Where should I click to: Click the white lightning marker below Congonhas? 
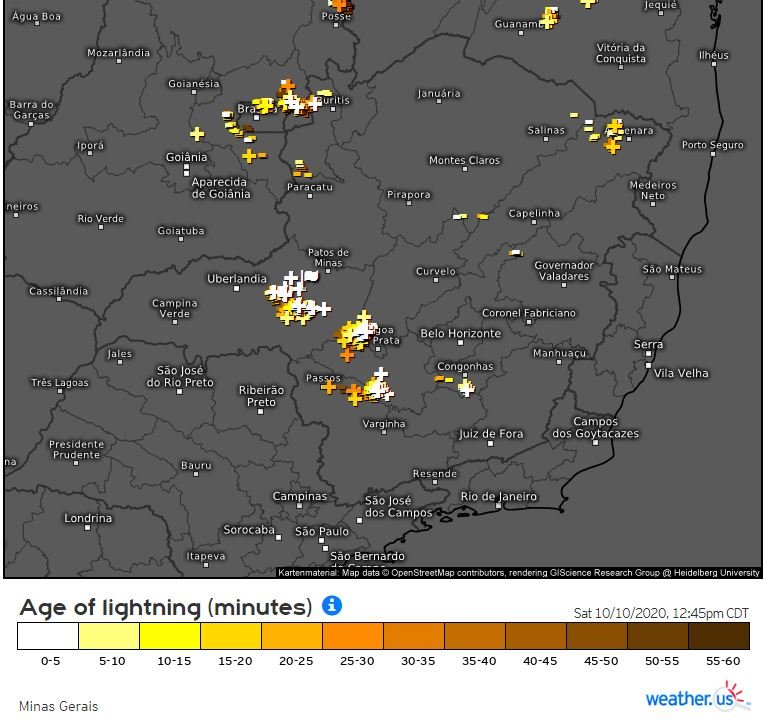(x=466, y=388)
